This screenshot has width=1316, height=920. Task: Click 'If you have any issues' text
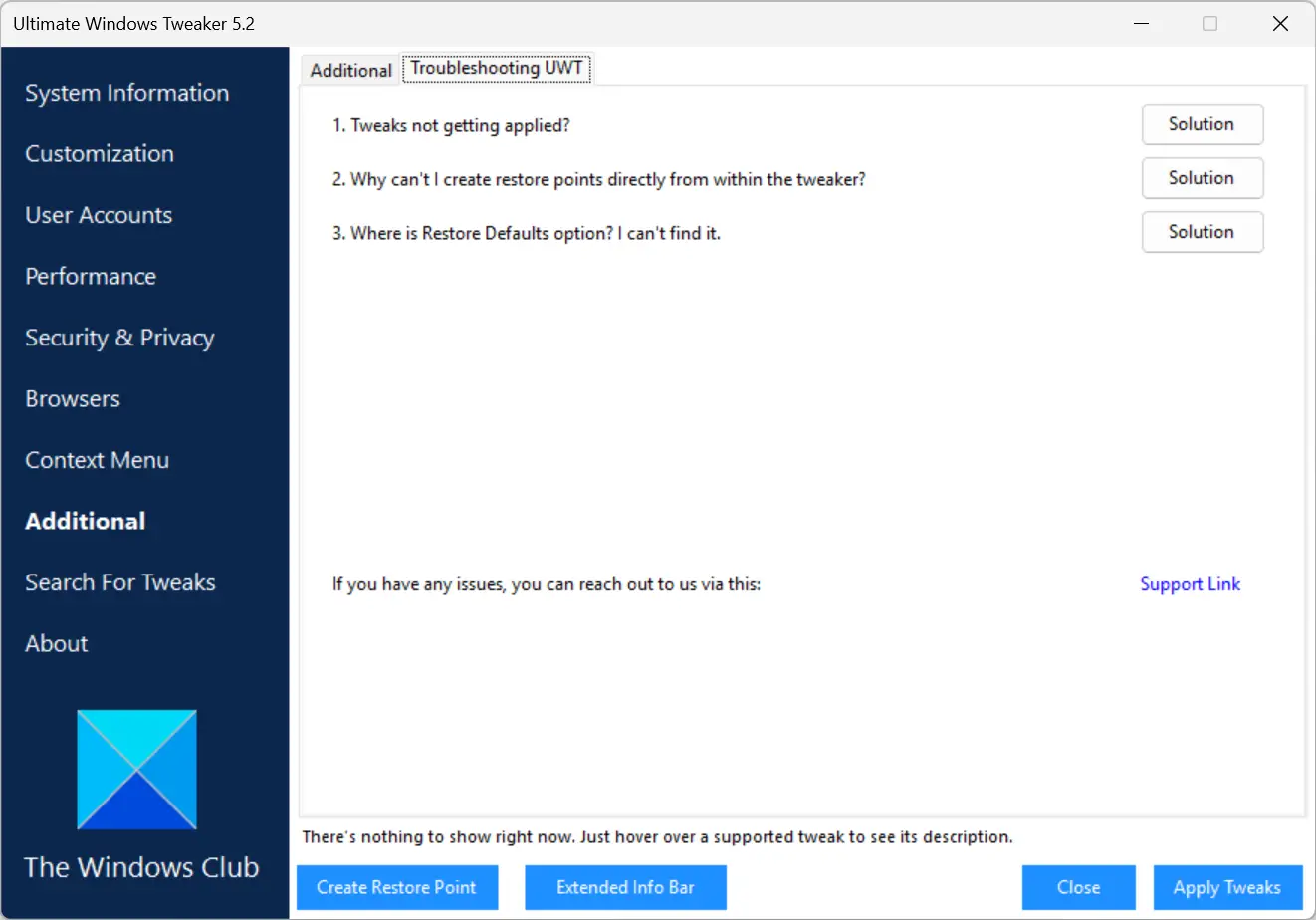tap(547, 584)
